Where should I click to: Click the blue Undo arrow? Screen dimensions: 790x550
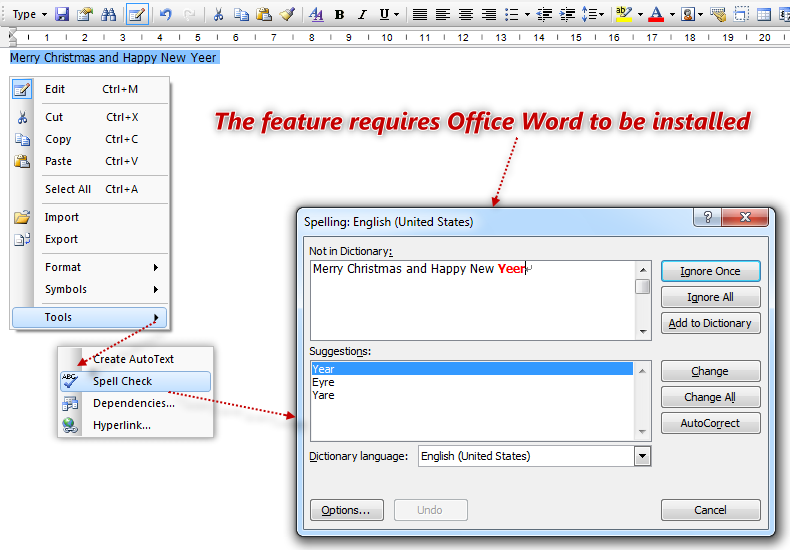pos(165,14)
